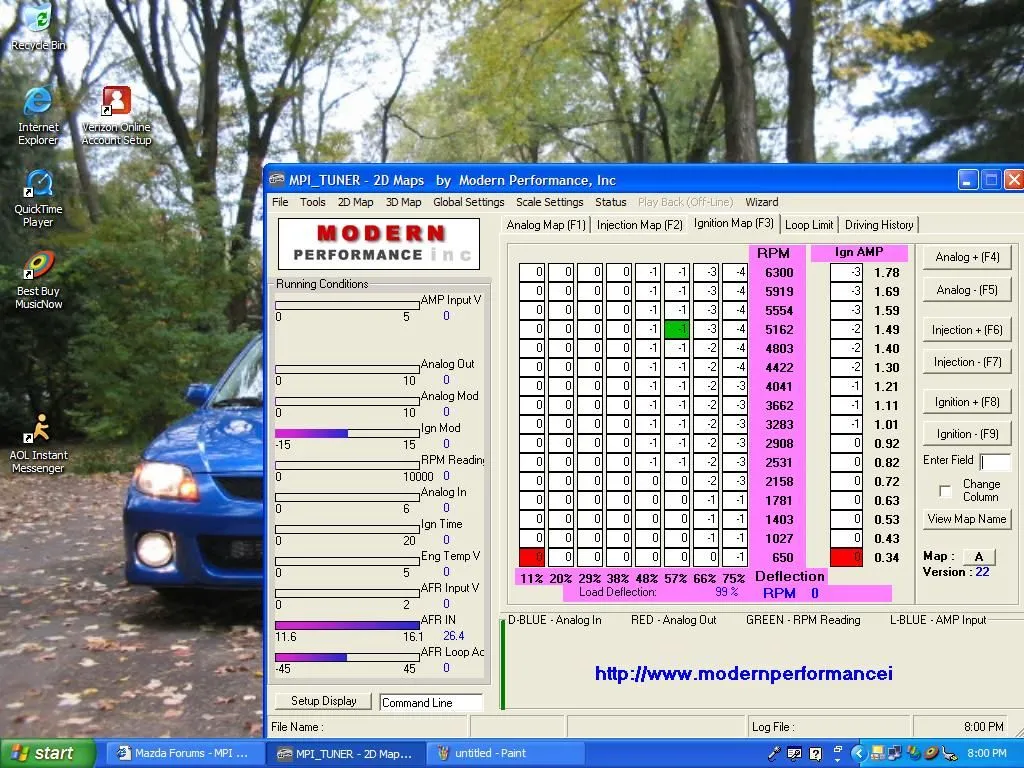Select the green highlighted map cell

[x=677, y=329]
